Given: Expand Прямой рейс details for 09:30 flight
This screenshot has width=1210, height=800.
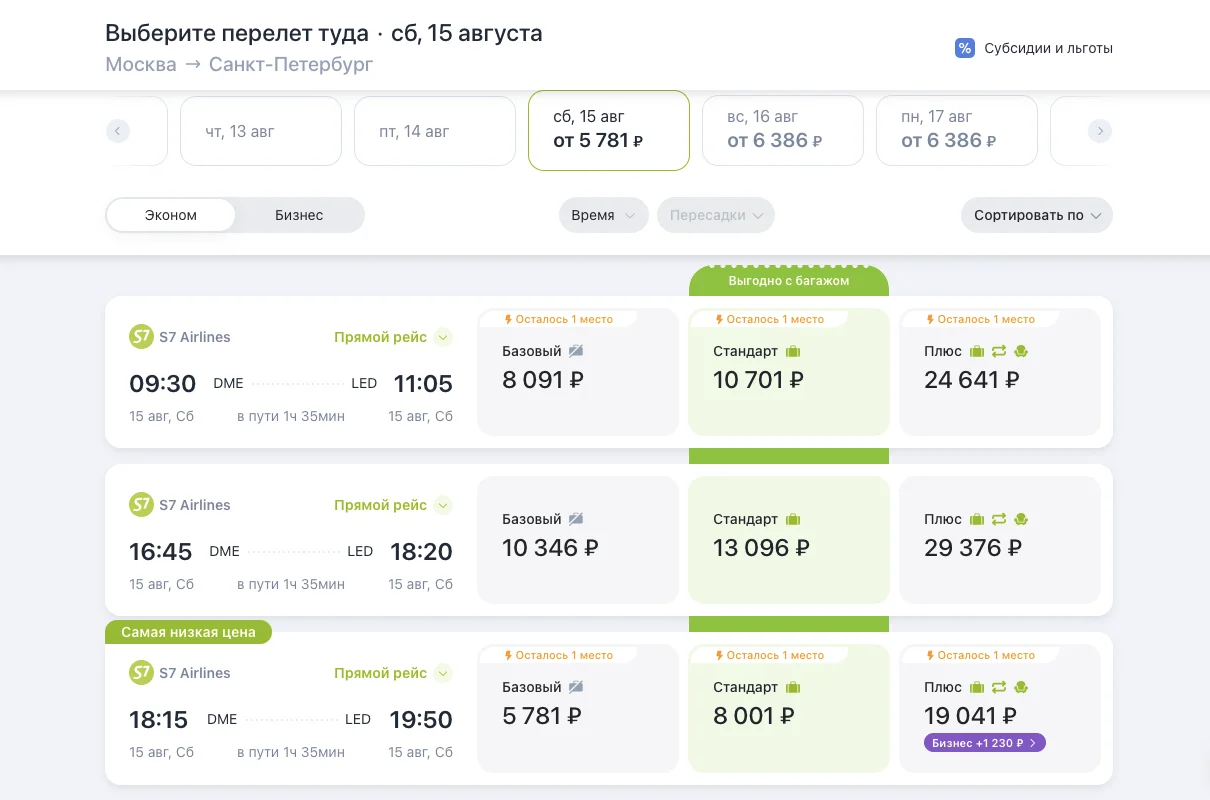Looking at the screenshot, I should (x=393, y=337).
